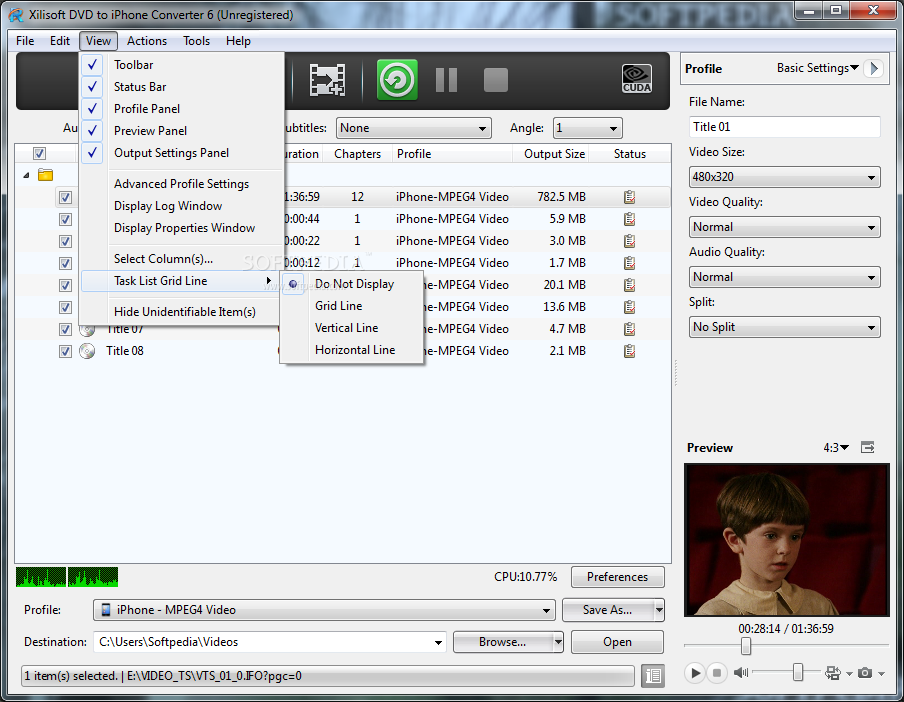Image resolution: width=904 pixels, height=702 pixels.
Task: Toggle the Preview Panel view option
Action: [181, 130]
